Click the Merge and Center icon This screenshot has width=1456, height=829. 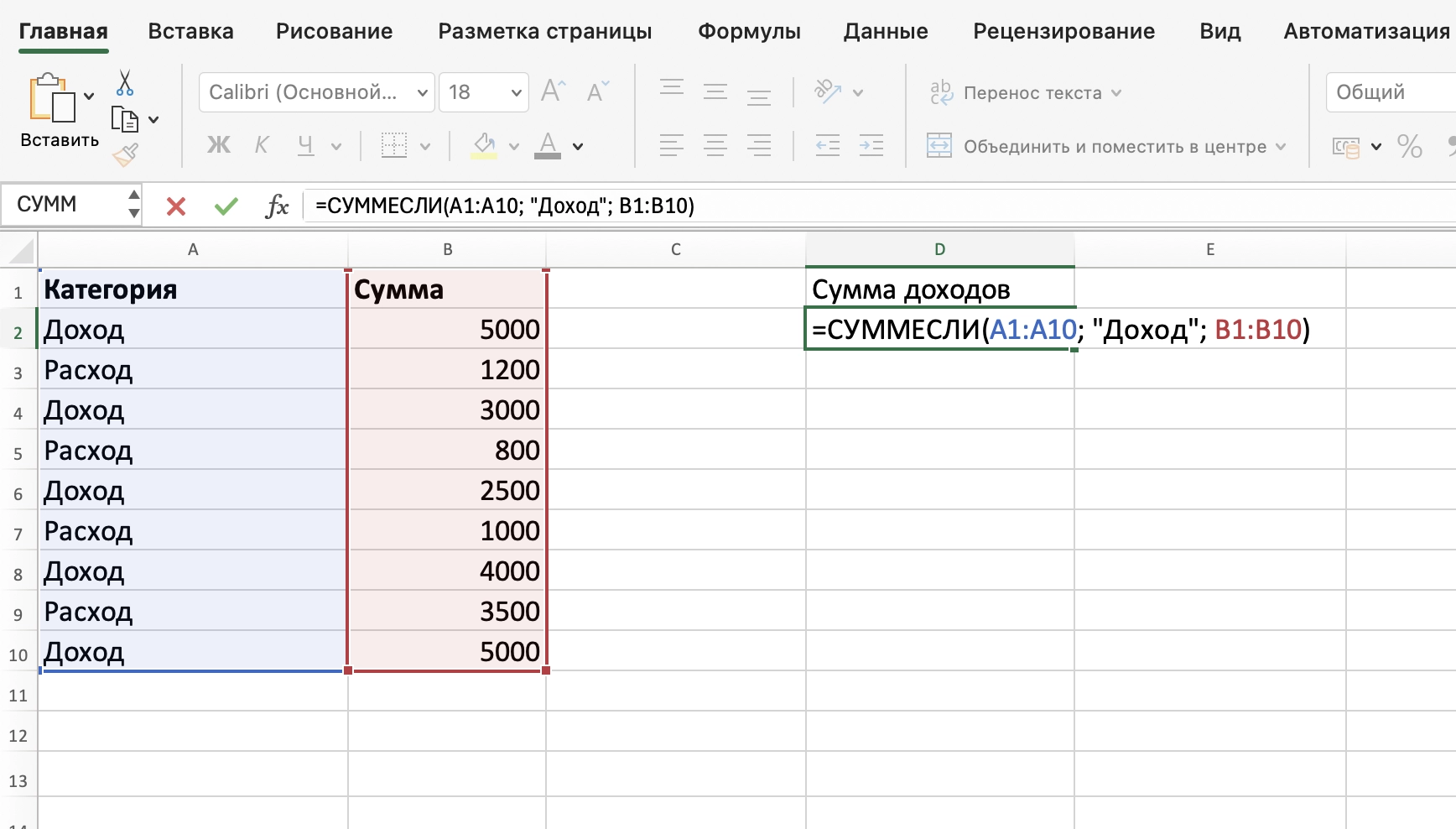tap(940, 146)
